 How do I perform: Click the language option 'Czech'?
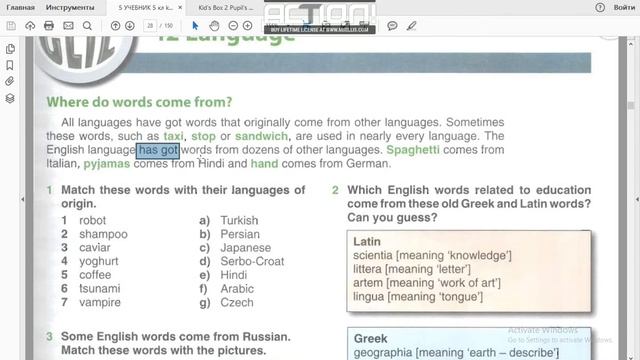237,302
